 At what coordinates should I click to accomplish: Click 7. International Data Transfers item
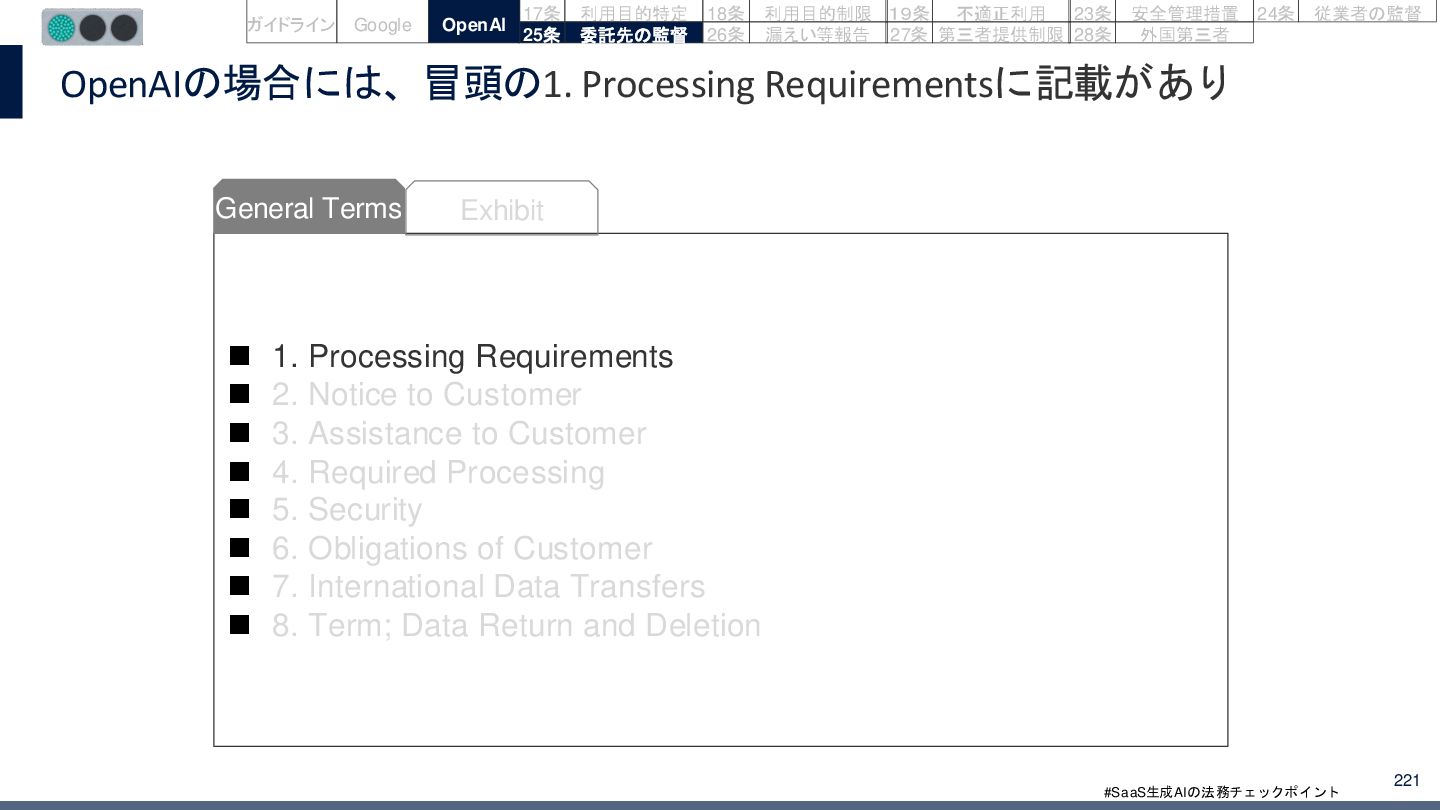pyautogui.click(x=488, y=586)
